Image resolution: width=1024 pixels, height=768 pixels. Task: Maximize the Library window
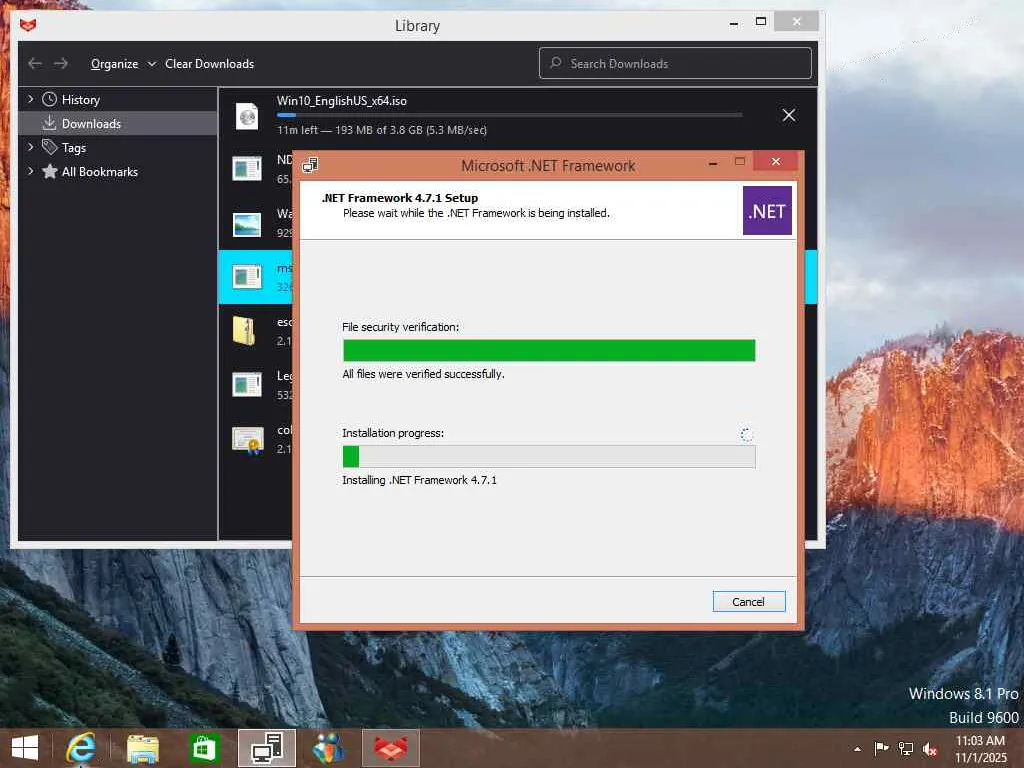[x=761, y=22]
